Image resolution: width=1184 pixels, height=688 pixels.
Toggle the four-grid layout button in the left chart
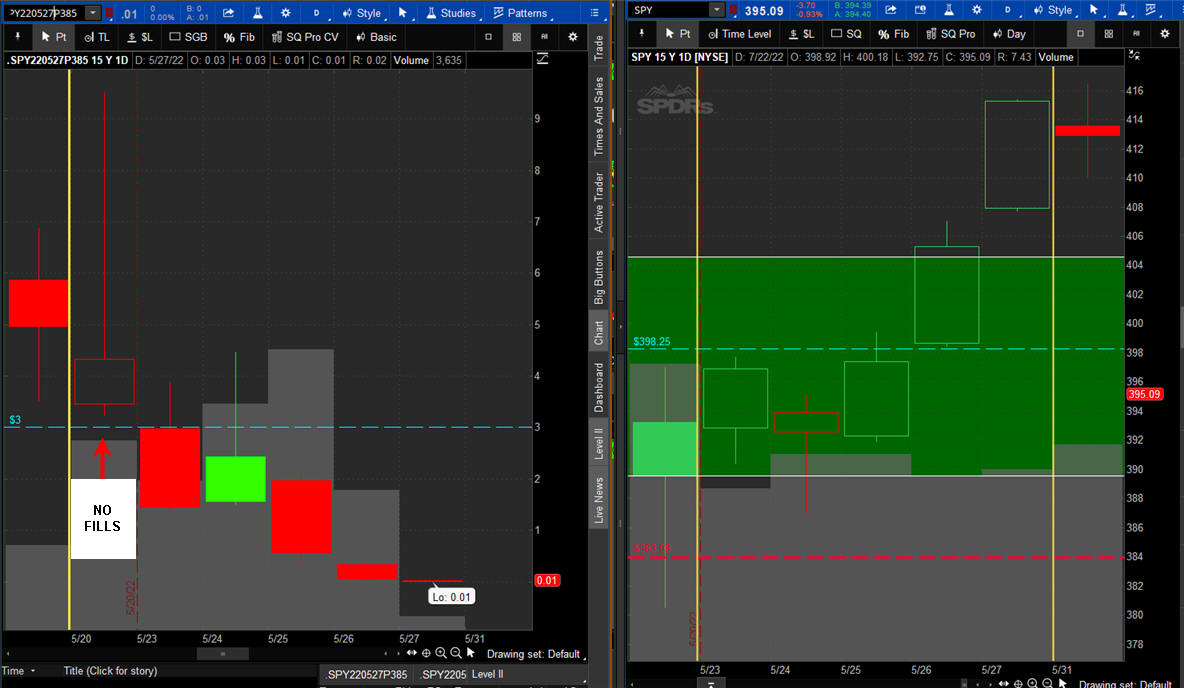(x=516, y=37)
